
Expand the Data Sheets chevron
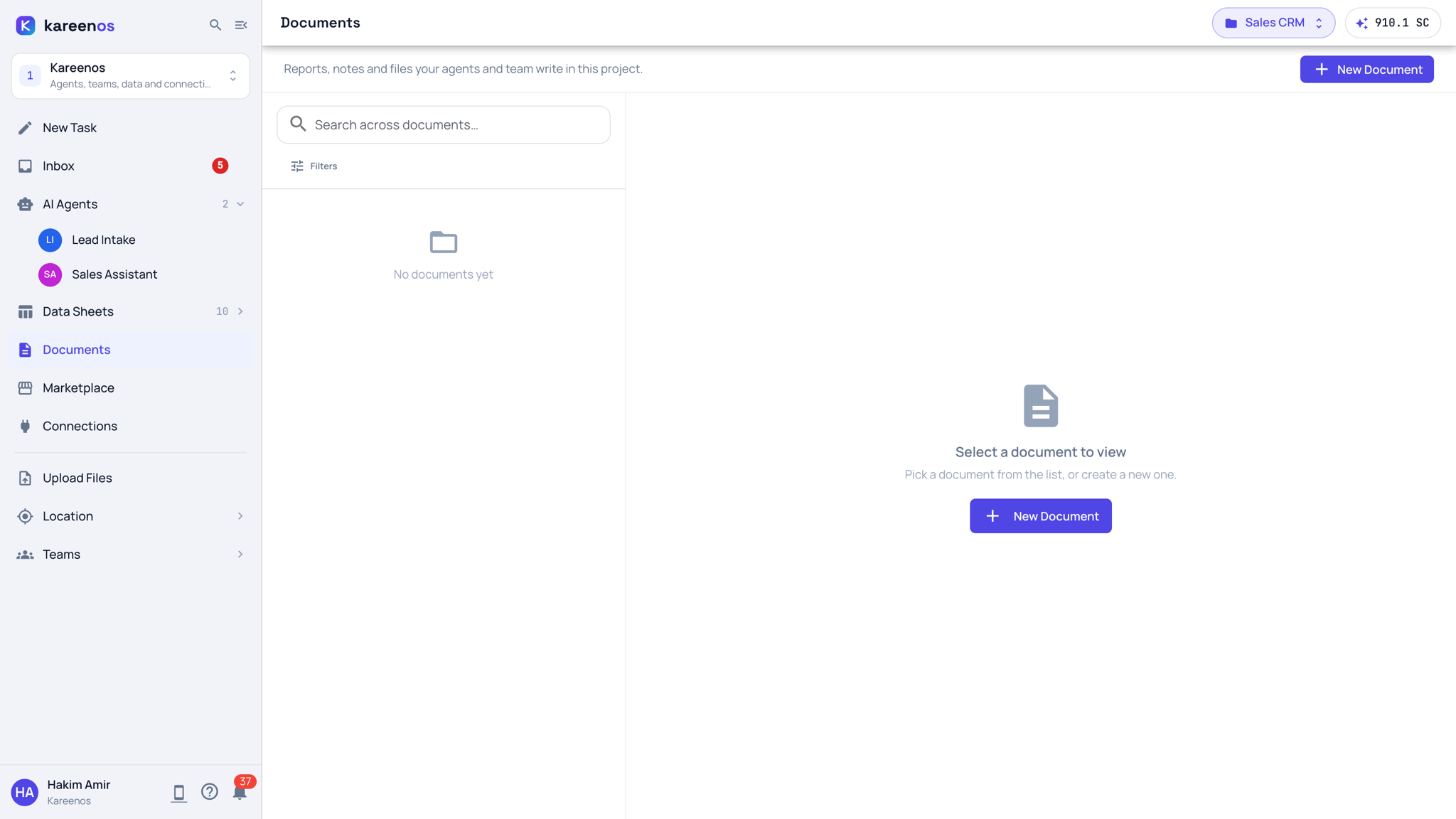point(240,311)
